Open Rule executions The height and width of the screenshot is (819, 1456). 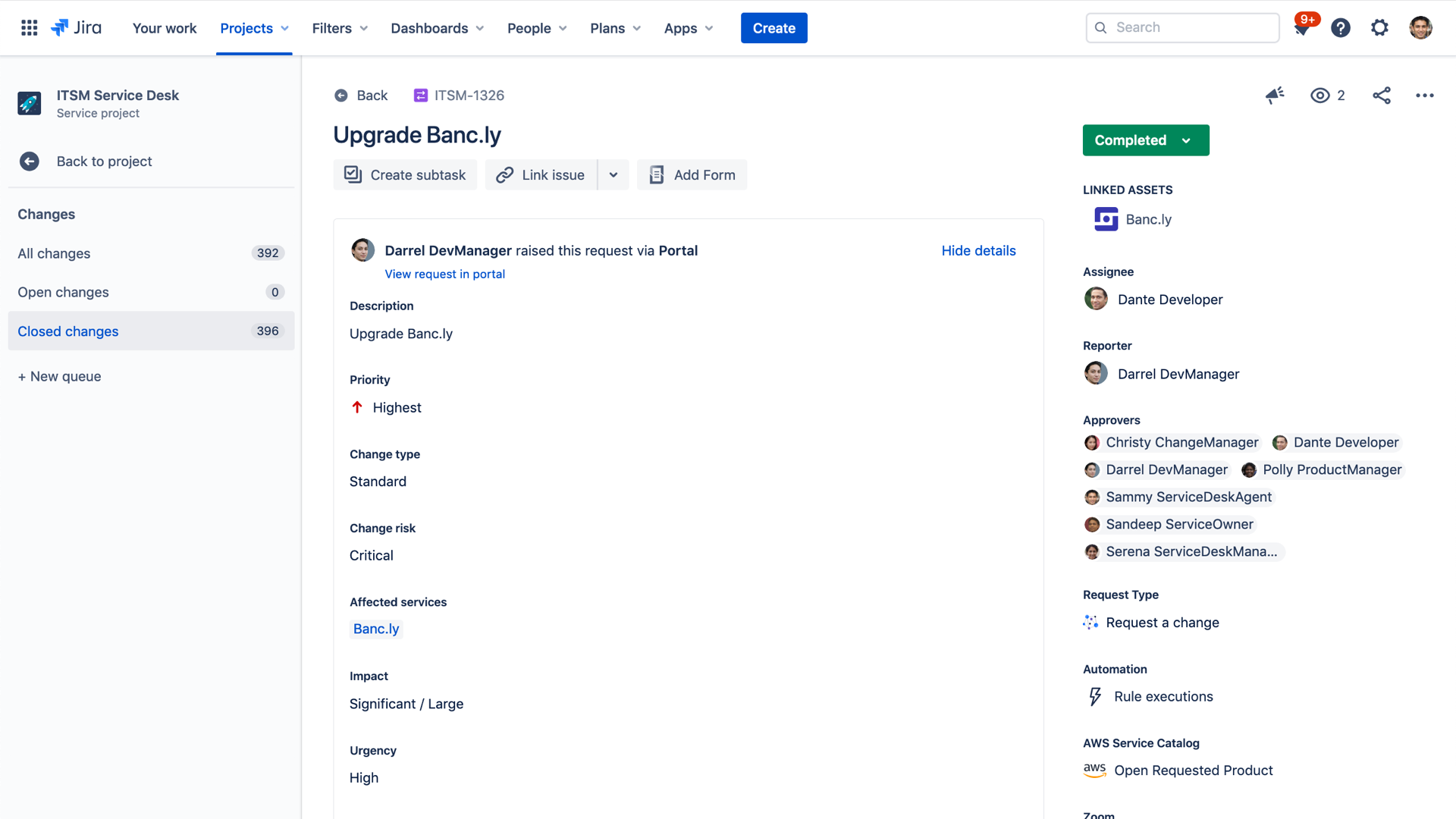coord(1163,696)
